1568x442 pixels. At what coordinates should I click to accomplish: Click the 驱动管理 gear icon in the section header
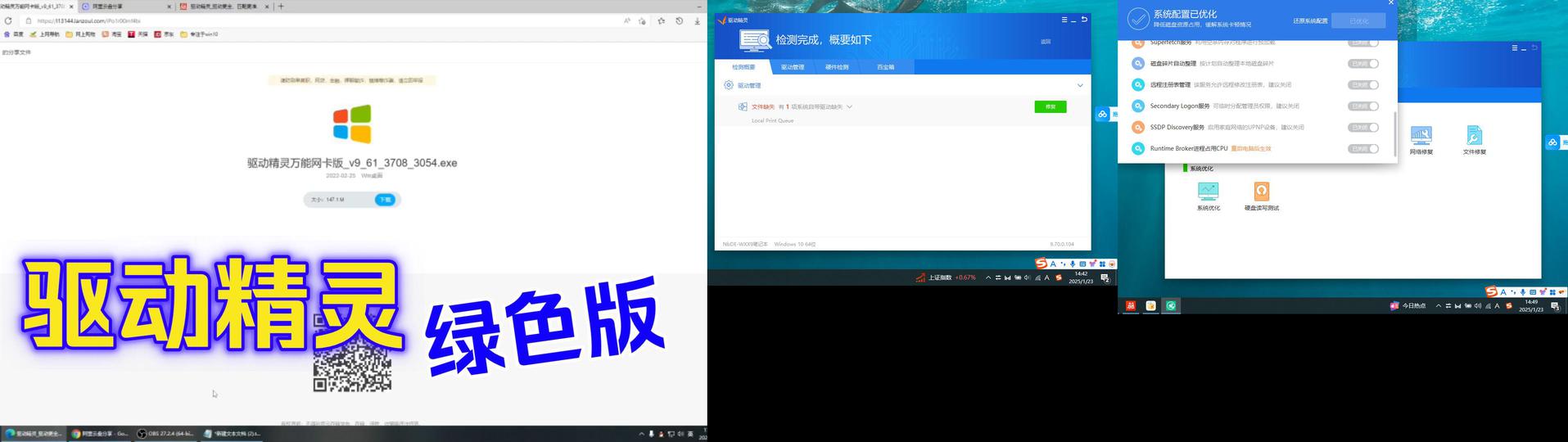click(x=729, y=85)
